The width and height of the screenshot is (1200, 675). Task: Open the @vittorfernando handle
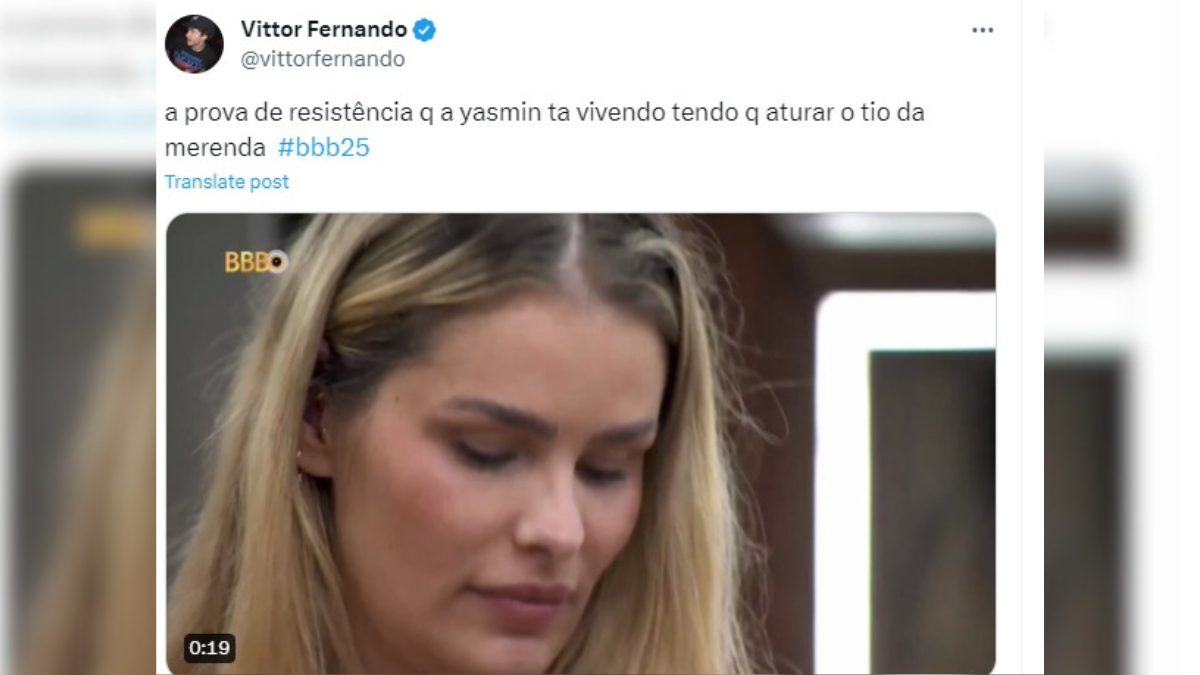pos(322,59)
